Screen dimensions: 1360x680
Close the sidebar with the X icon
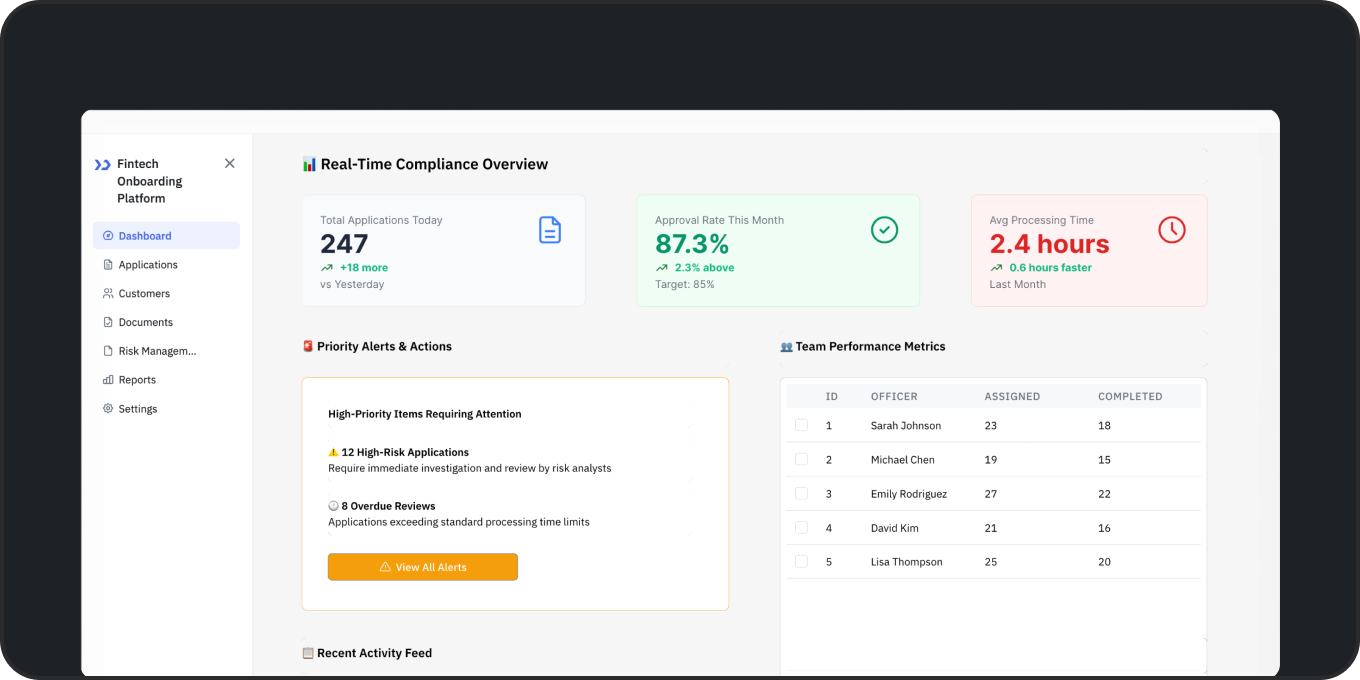click(x=230, y=163)
